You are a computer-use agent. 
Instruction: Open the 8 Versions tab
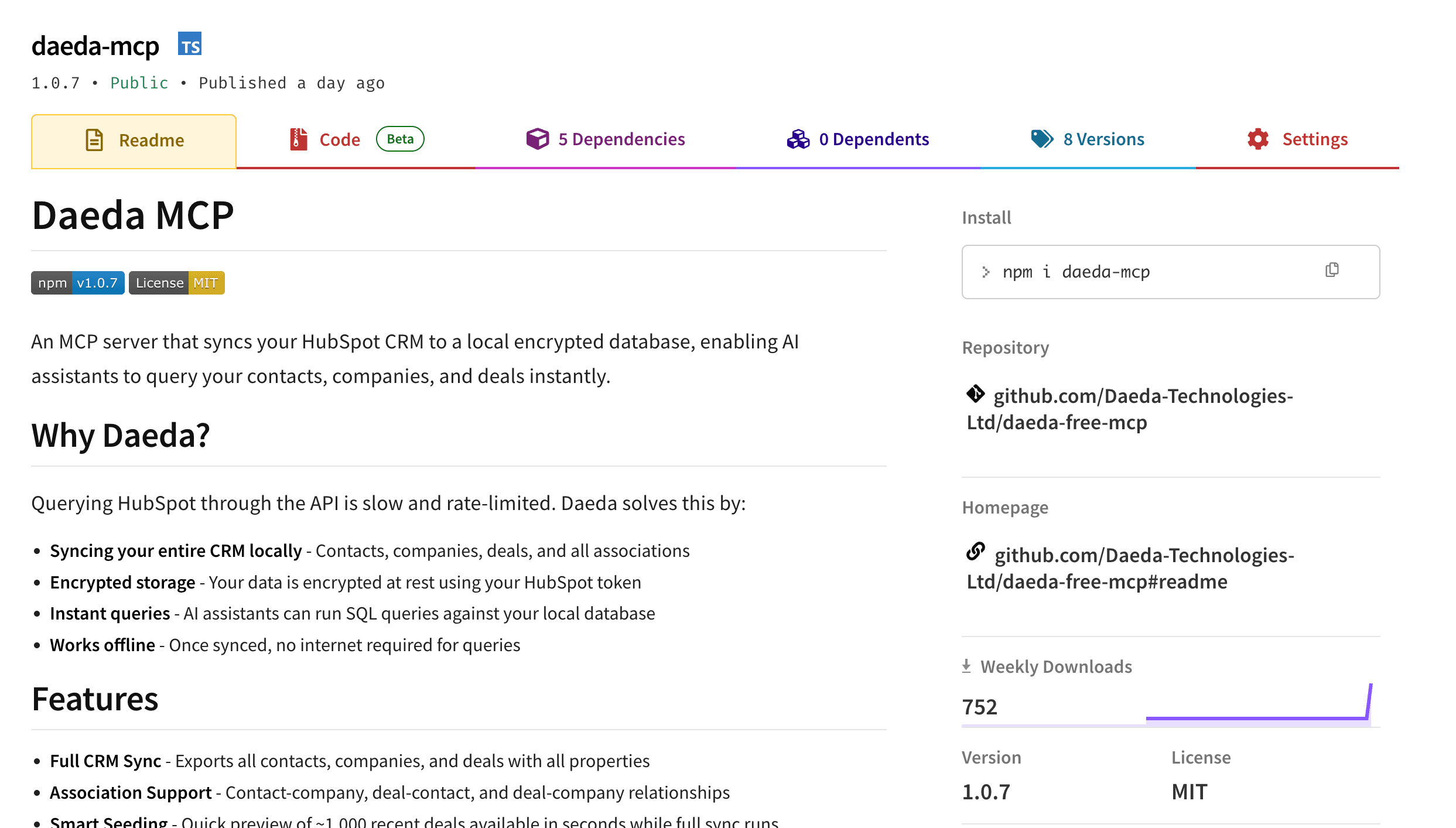click(x=1103, y=139)
